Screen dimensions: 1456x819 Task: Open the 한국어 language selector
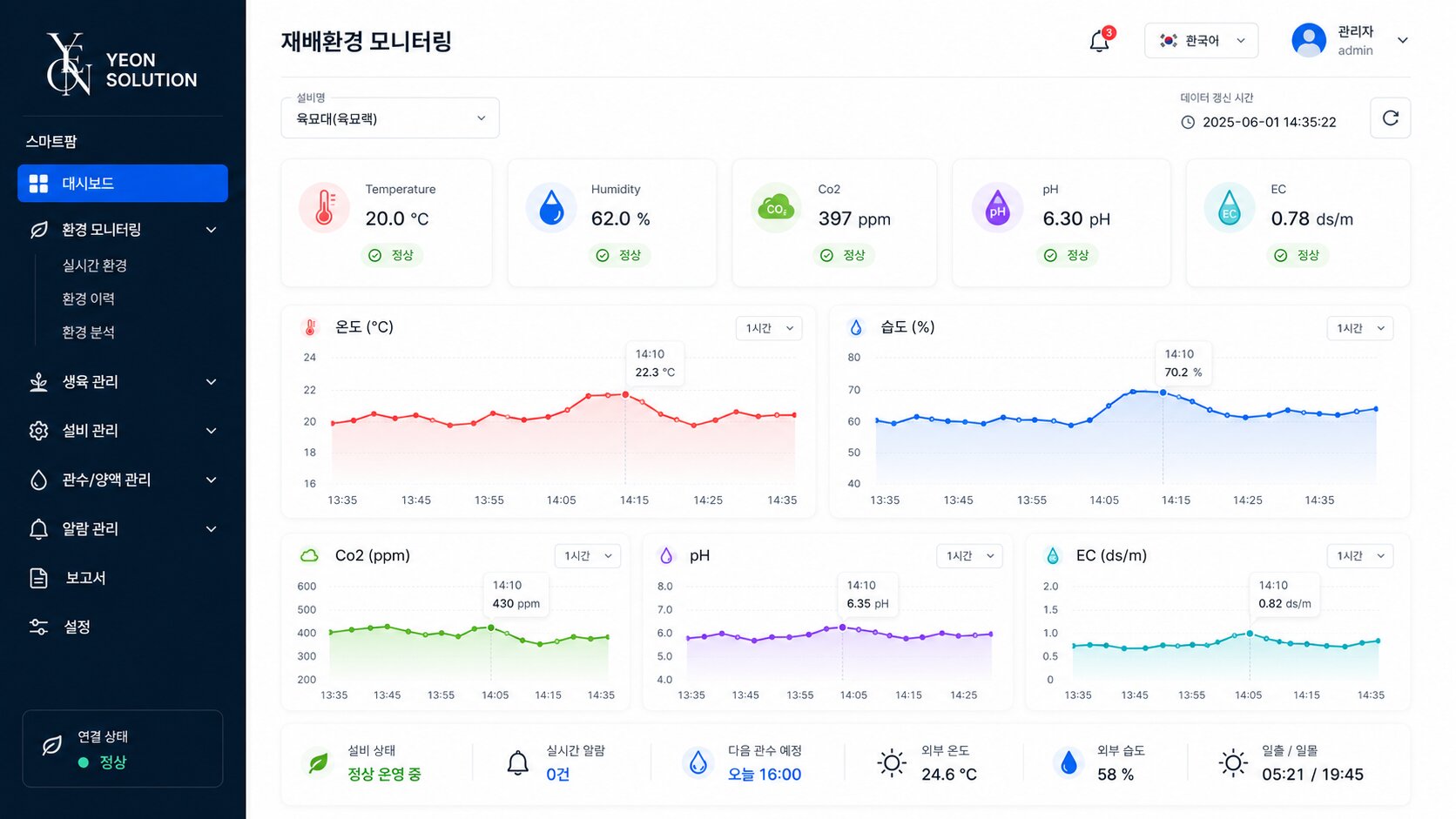[x=1201, y=41]
